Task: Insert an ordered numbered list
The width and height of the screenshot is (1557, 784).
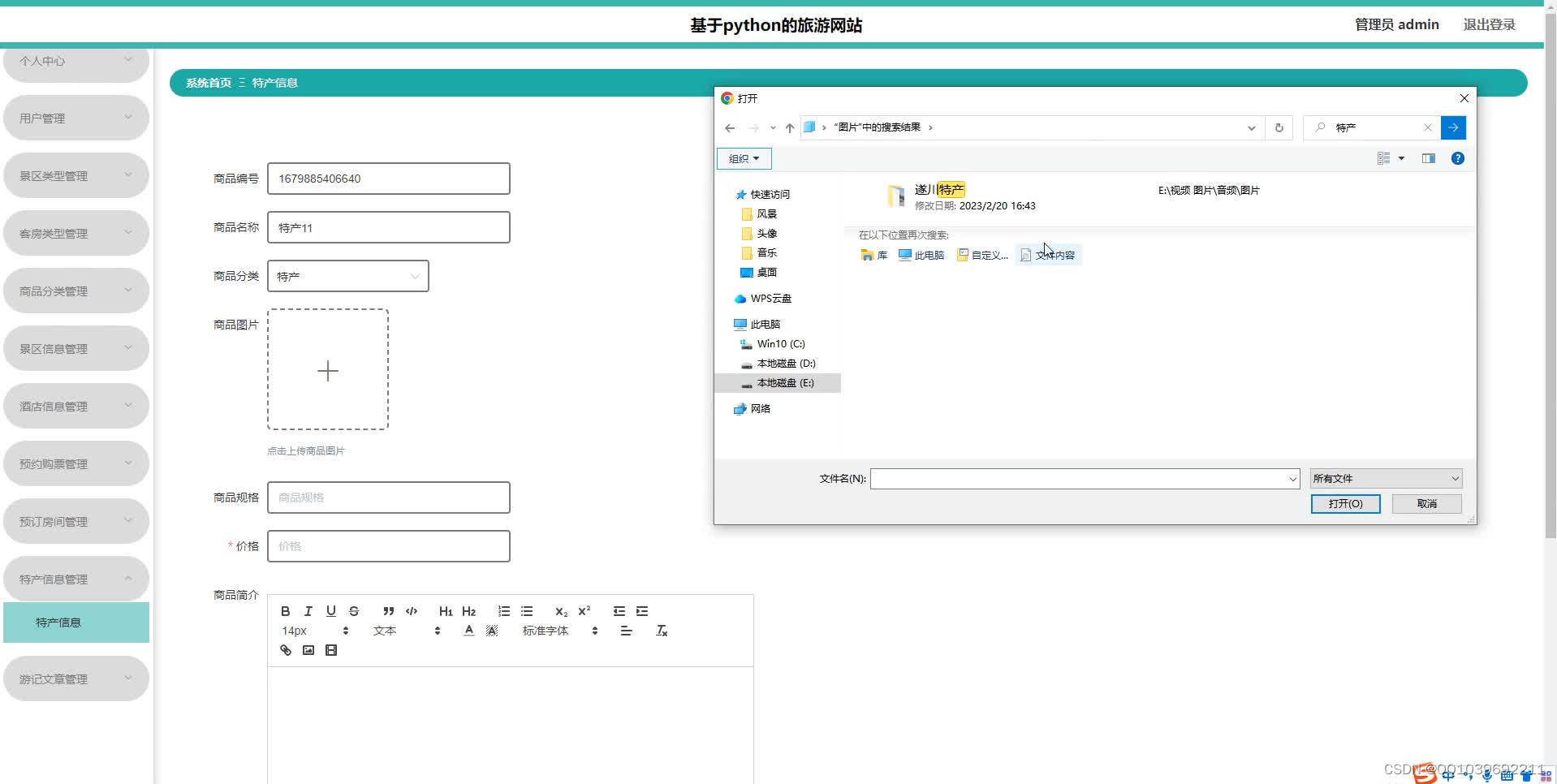Action: tap(504, 611)
